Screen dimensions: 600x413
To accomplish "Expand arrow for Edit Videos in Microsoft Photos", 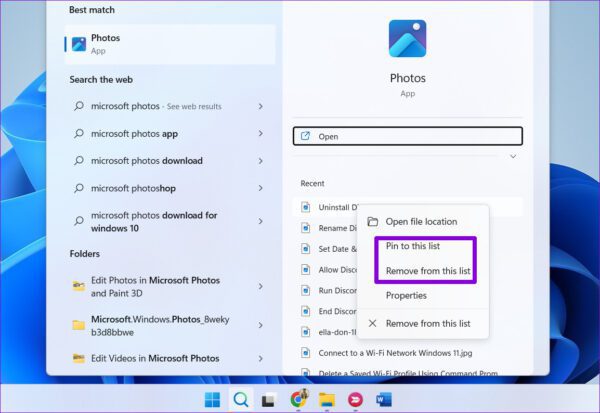I will [261, 358].
